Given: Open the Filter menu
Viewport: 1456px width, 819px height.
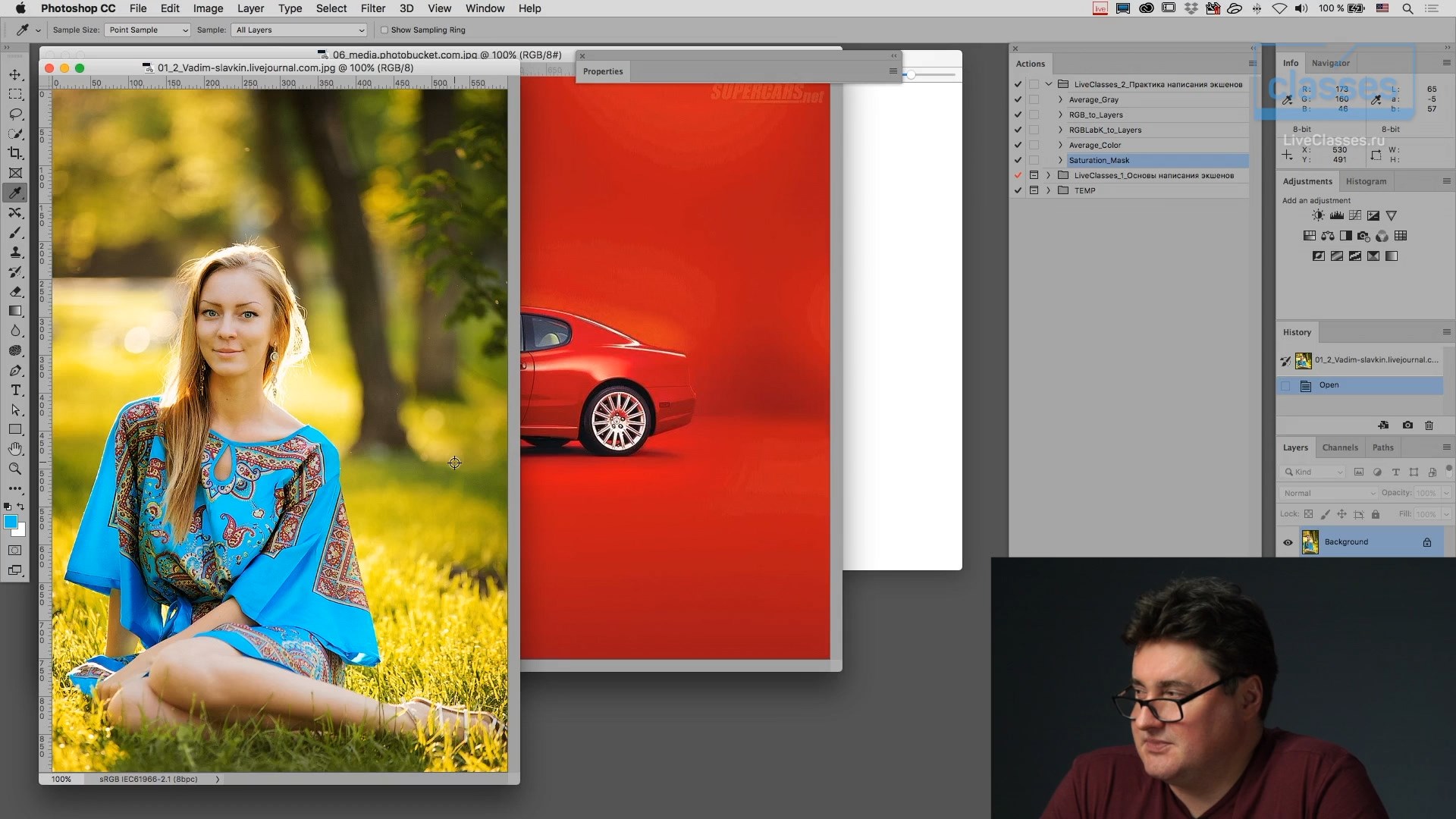Looking at the screenshot, I should [372, 8].
